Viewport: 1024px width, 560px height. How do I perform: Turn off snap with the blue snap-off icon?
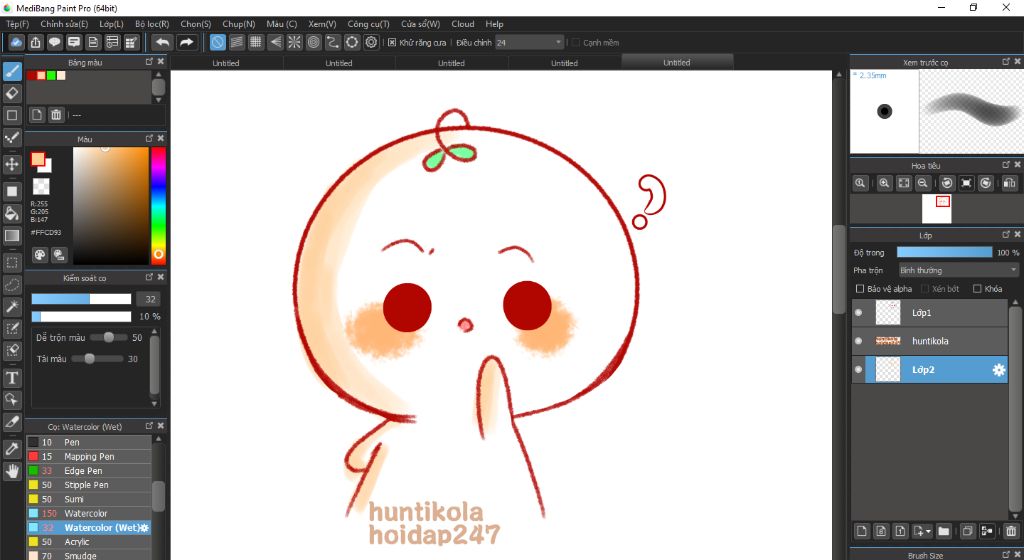point(217,42)
